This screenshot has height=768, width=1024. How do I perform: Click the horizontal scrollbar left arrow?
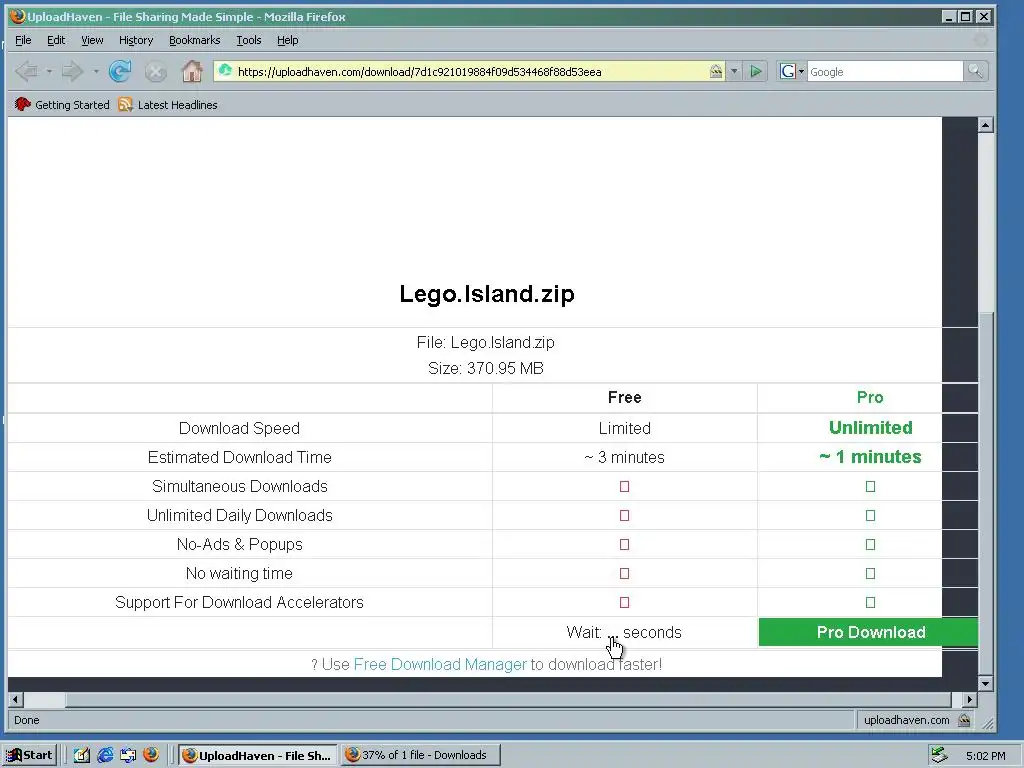point(16,699)
